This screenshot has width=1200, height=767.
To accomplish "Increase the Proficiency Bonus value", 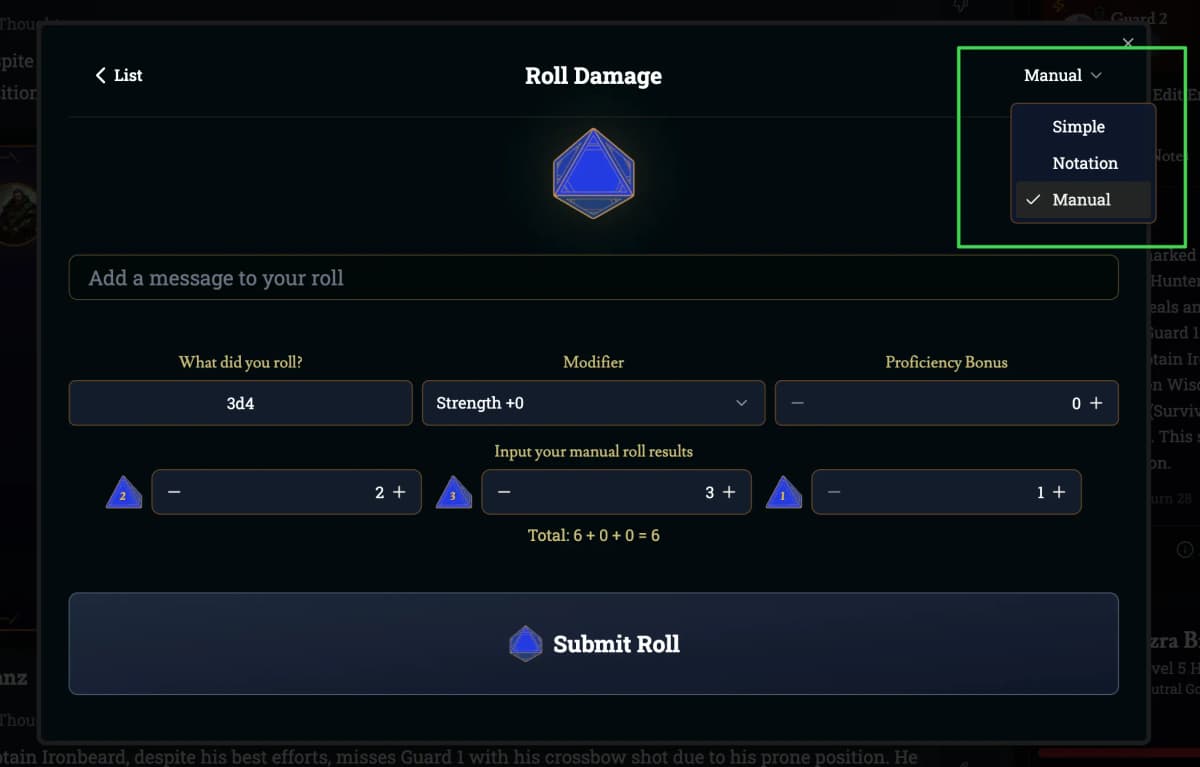I will [x=1096, y=403].
